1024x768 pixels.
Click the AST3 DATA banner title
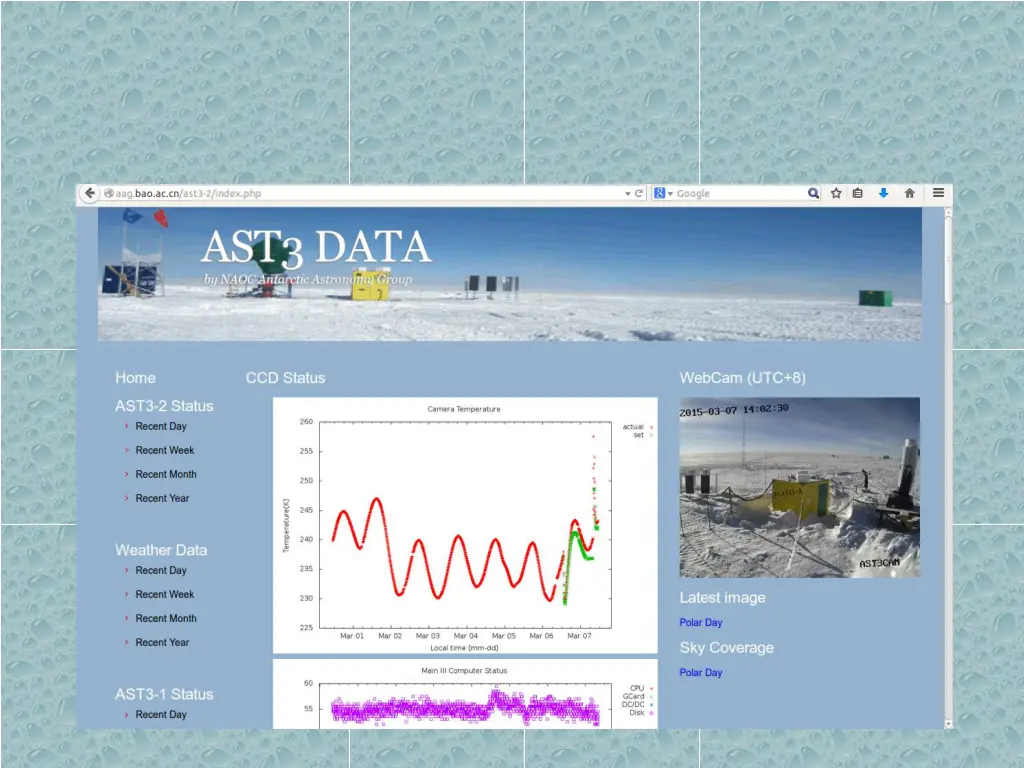pyautogui.click(x=316, y=248)
